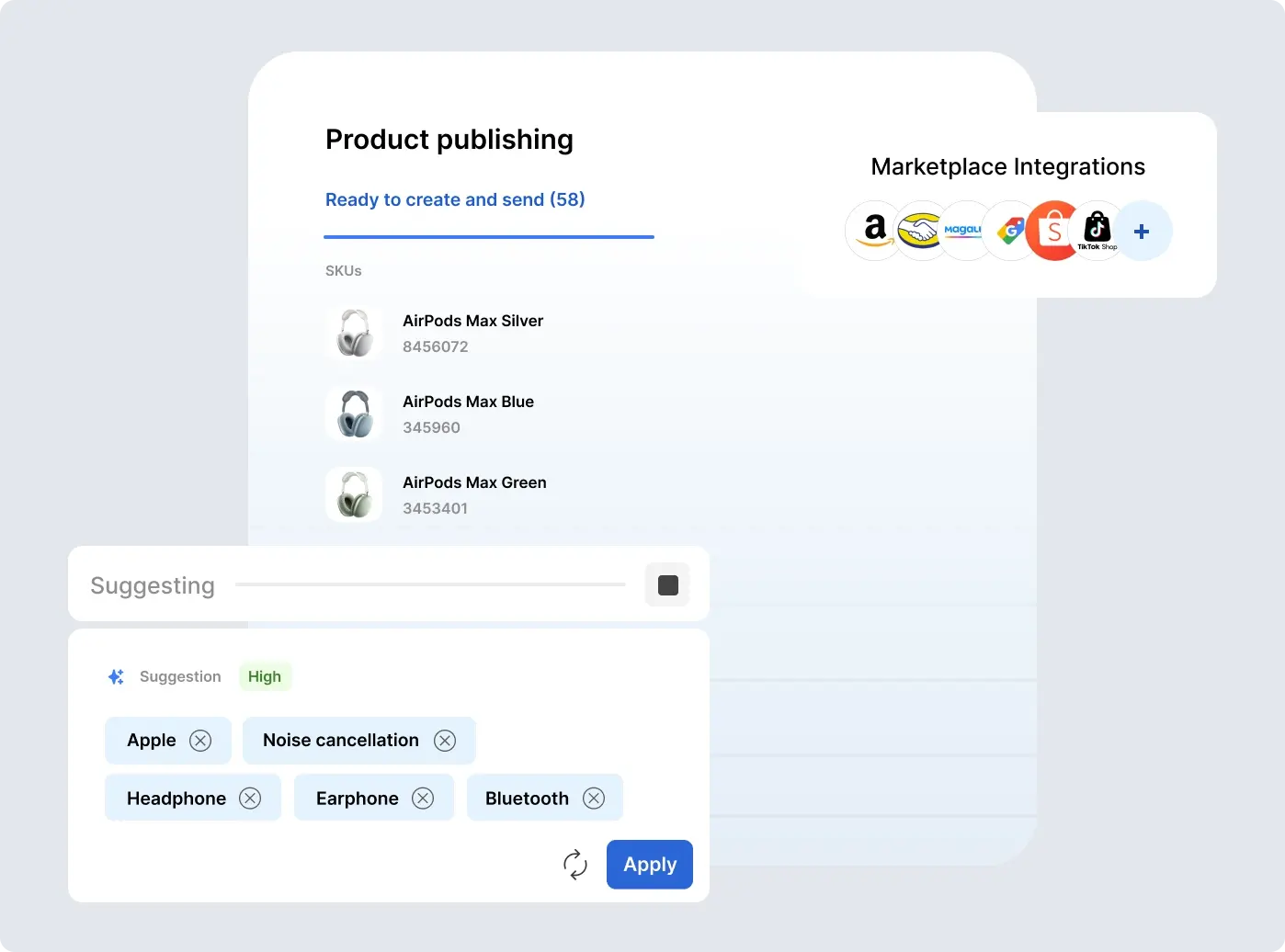This screenshot has width=1285, height=952.
Task: Regenerate suggestions with the refresh icon
Action: point(575,865)
